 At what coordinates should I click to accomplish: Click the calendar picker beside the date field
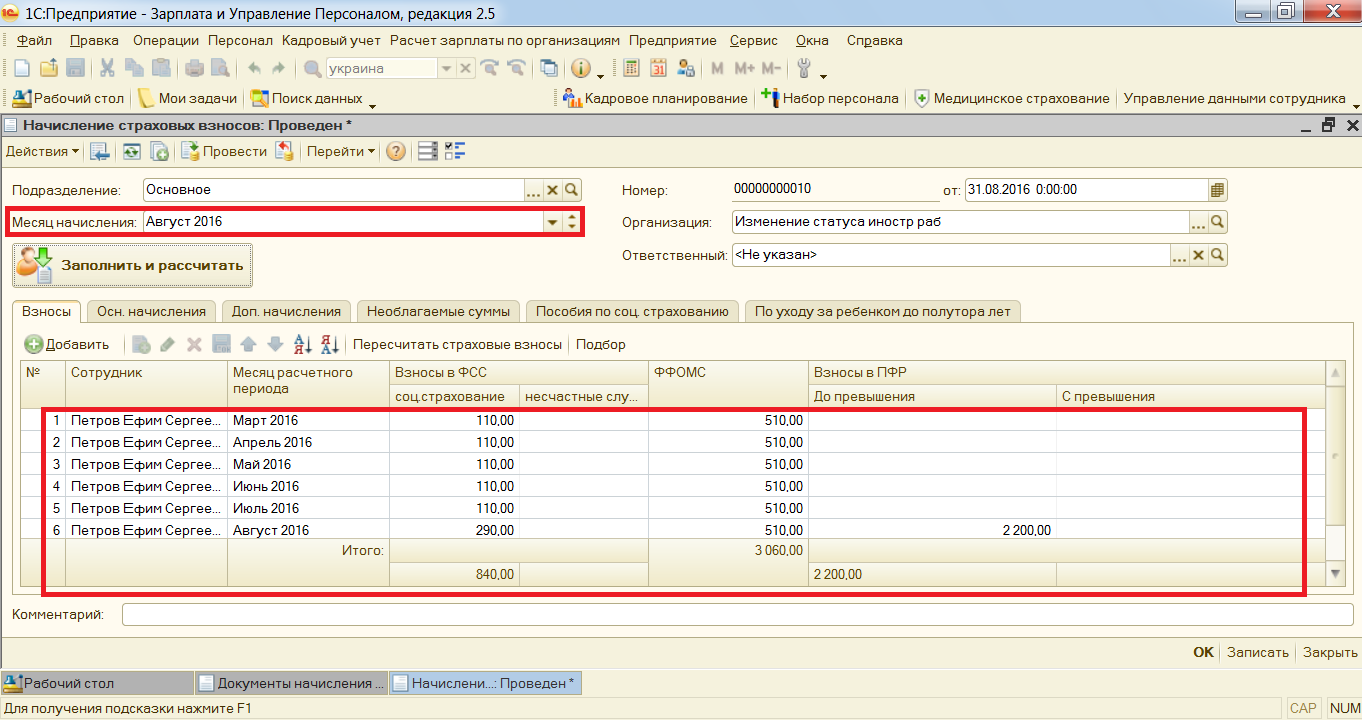coord(1217,190)
